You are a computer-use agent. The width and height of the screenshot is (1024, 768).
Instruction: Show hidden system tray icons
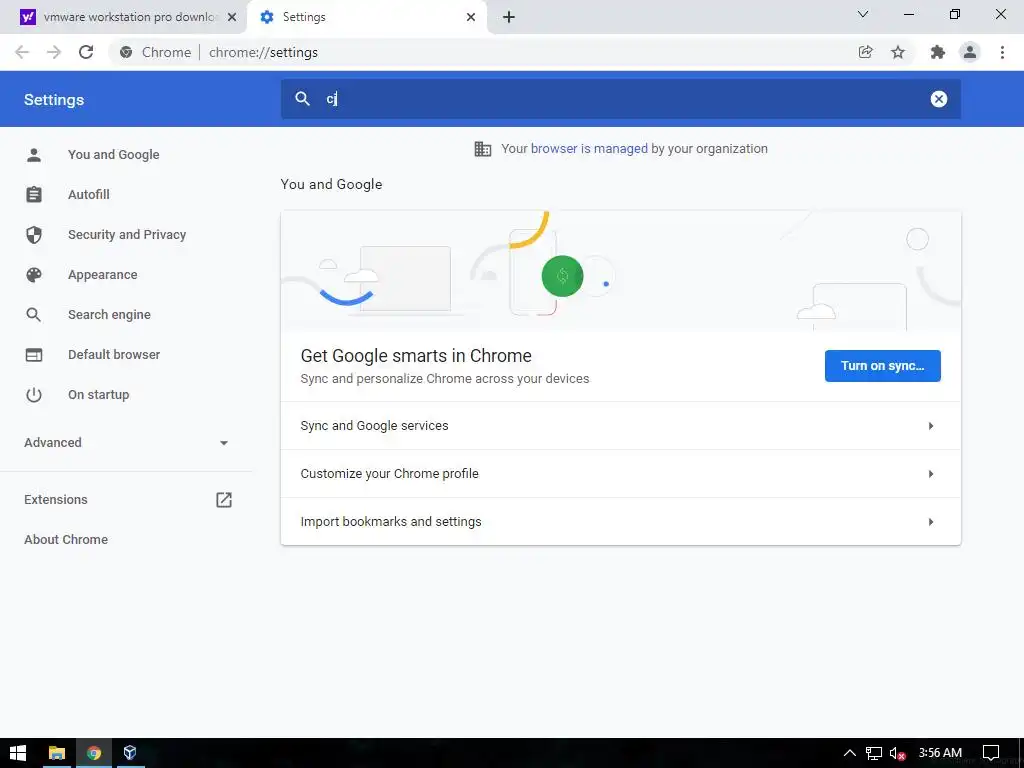[x=850, y=753]
